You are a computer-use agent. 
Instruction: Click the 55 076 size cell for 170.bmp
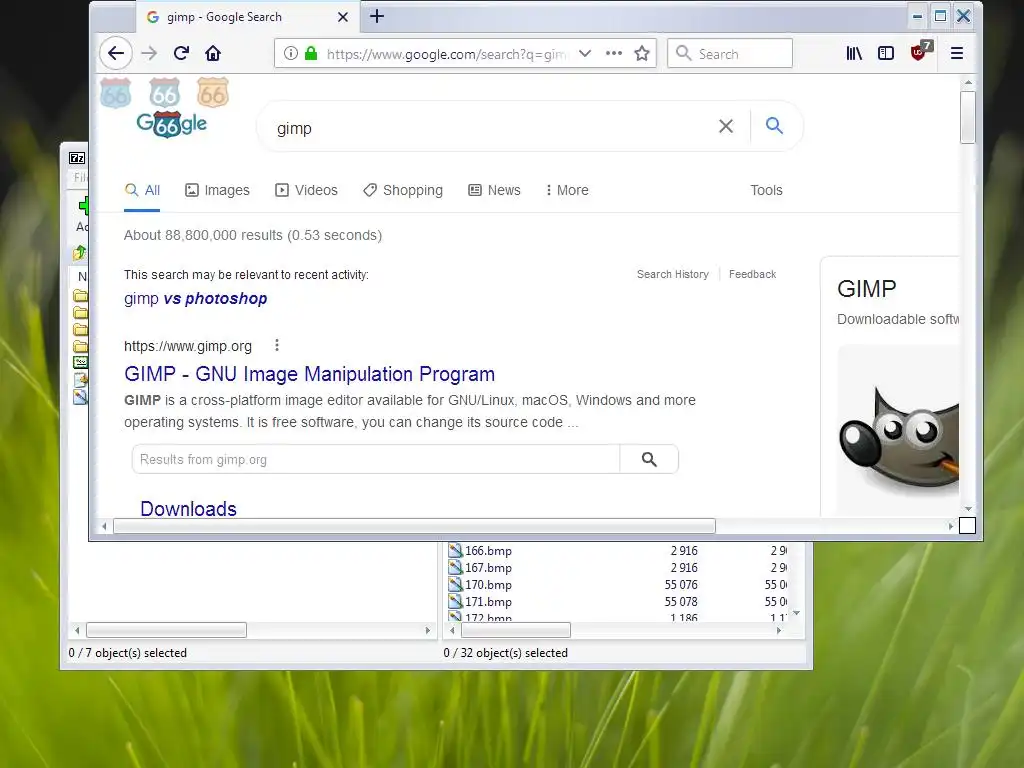click(x=681, y=584)
